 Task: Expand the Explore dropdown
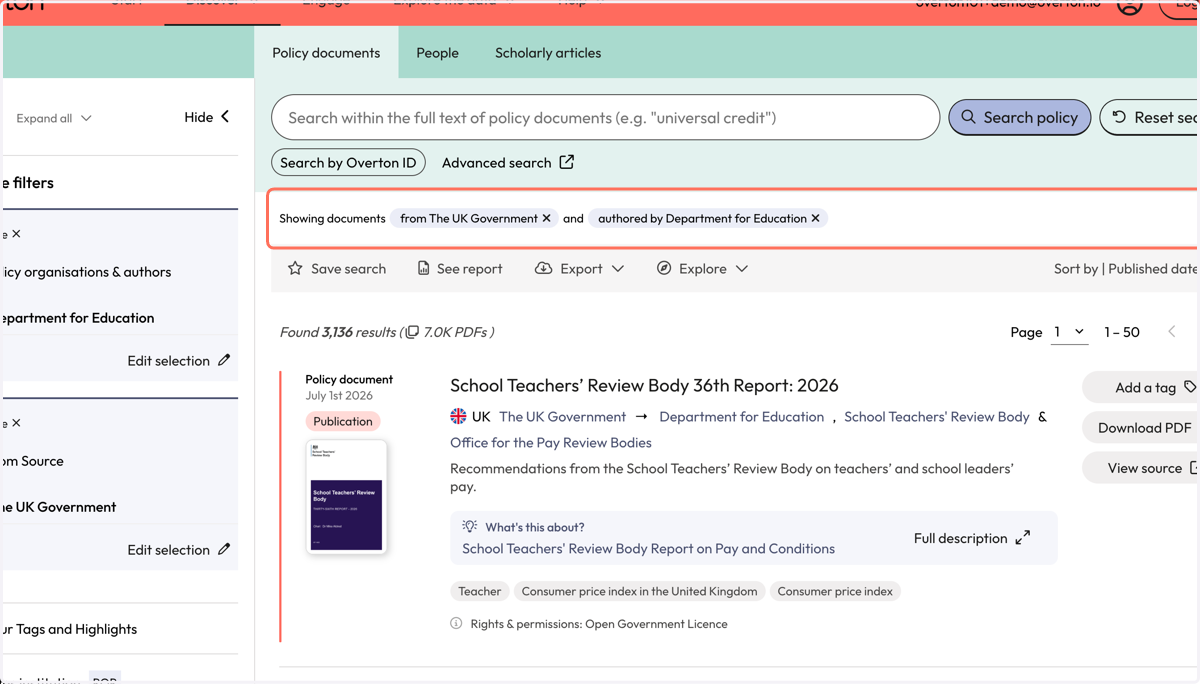pos(702,268)
